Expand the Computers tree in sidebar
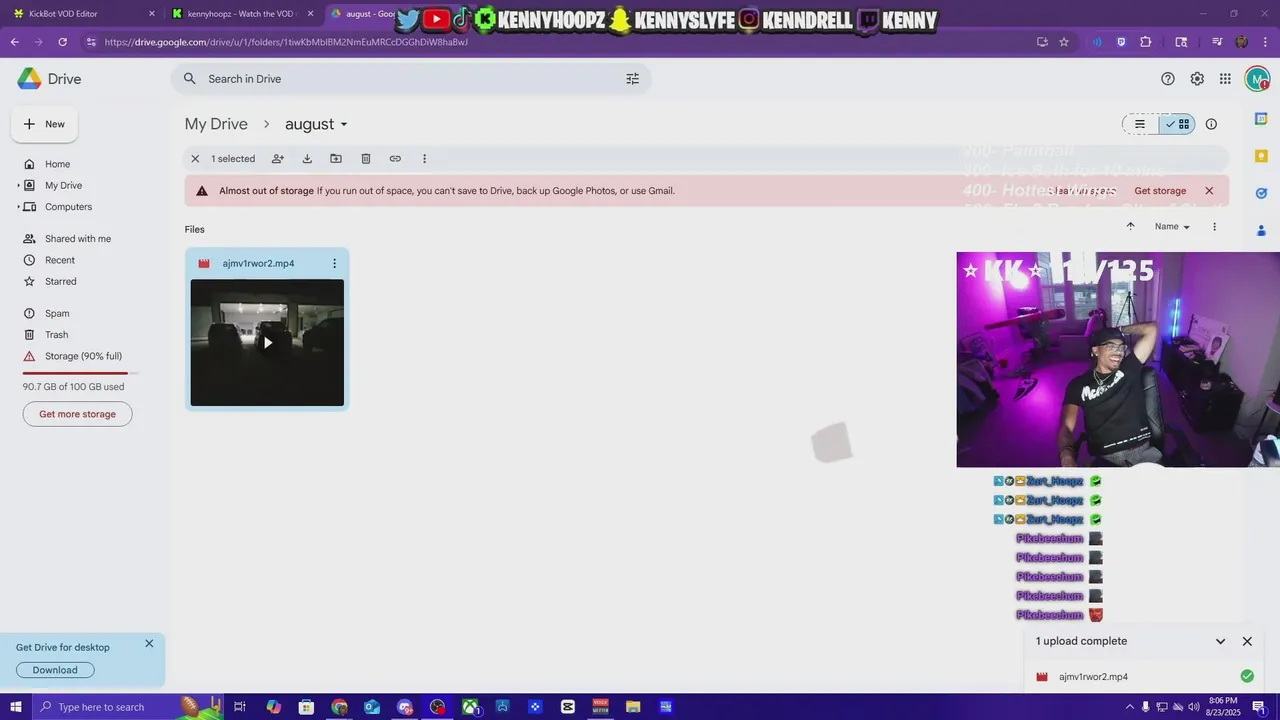This screenshot has width=1280, height=720. pos(18,207)
